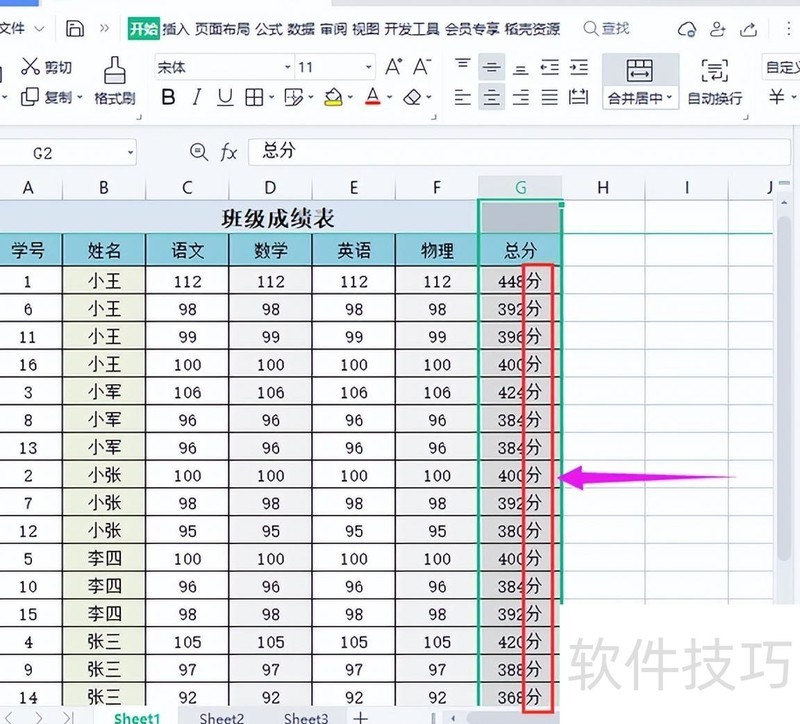
Task: Open the 开发工具 tab
Action: click(x=412, y=29)
